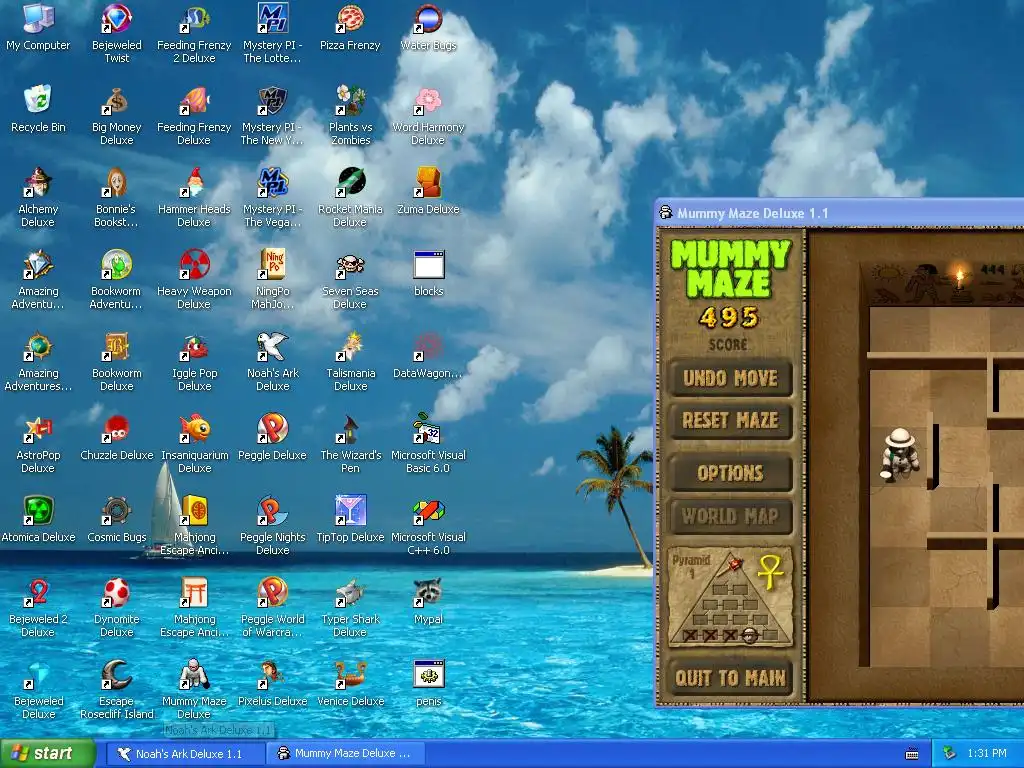
Task: Click the system tray icon beside clock
Action: tap(949, 754)
